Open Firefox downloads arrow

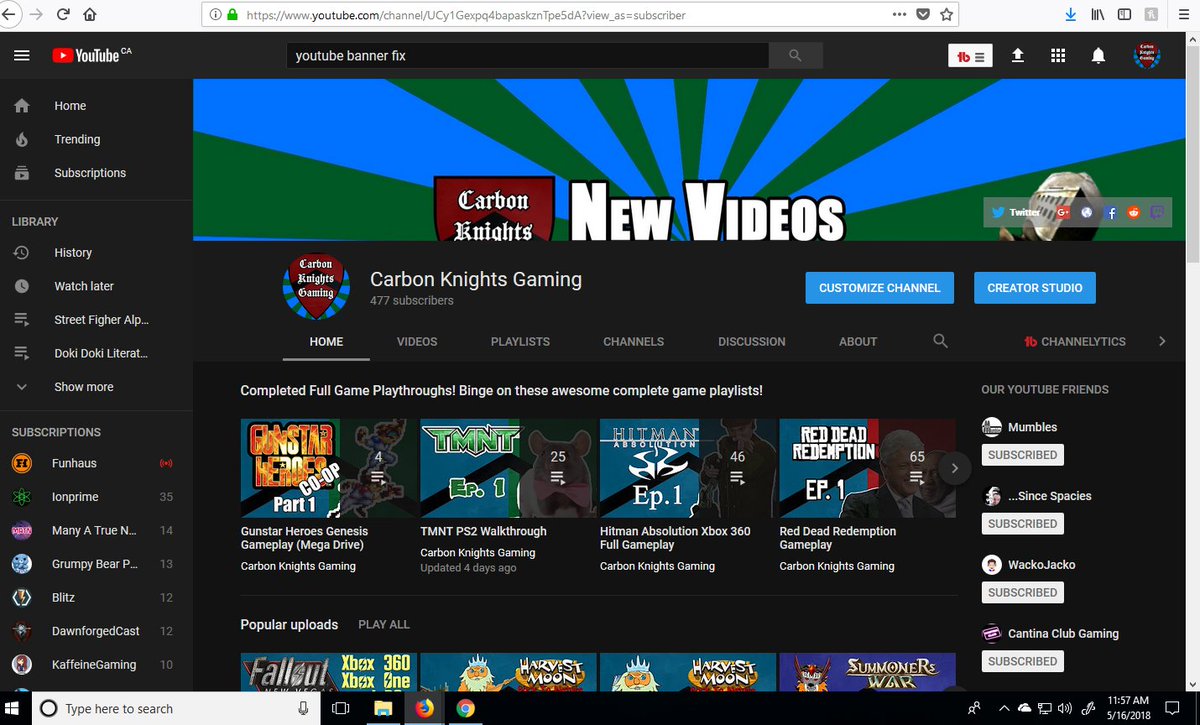point(1070,15)
